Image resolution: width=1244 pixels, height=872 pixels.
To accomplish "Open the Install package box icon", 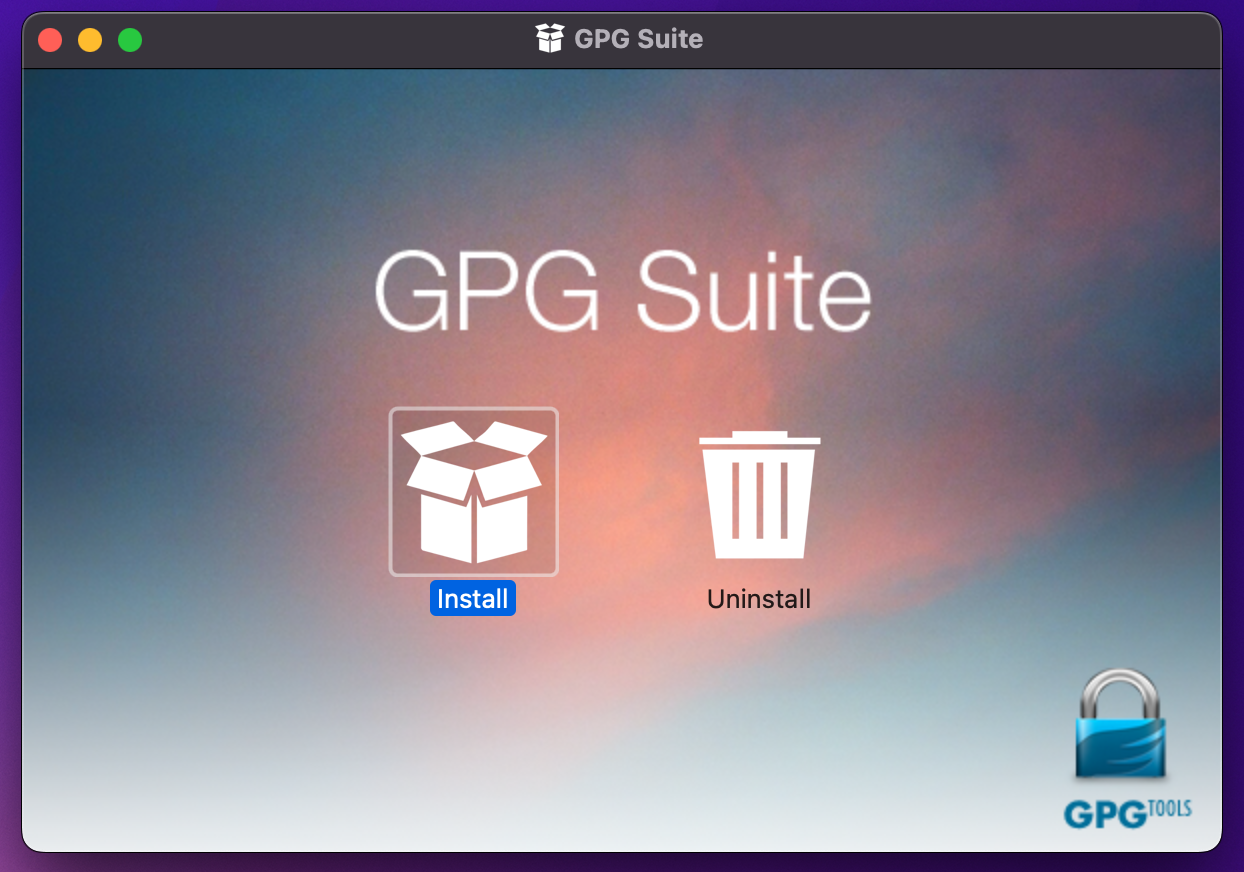I will [473, 492].
